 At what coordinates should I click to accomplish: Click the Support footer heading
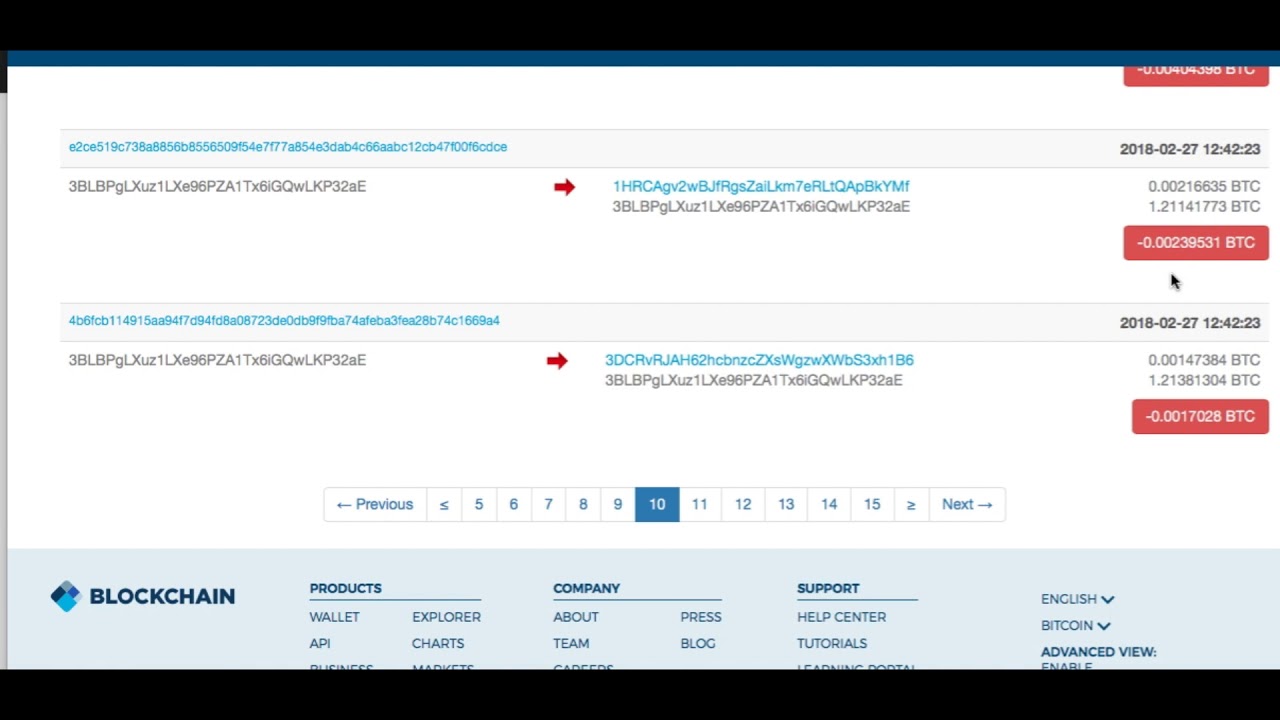pos(828,589)
